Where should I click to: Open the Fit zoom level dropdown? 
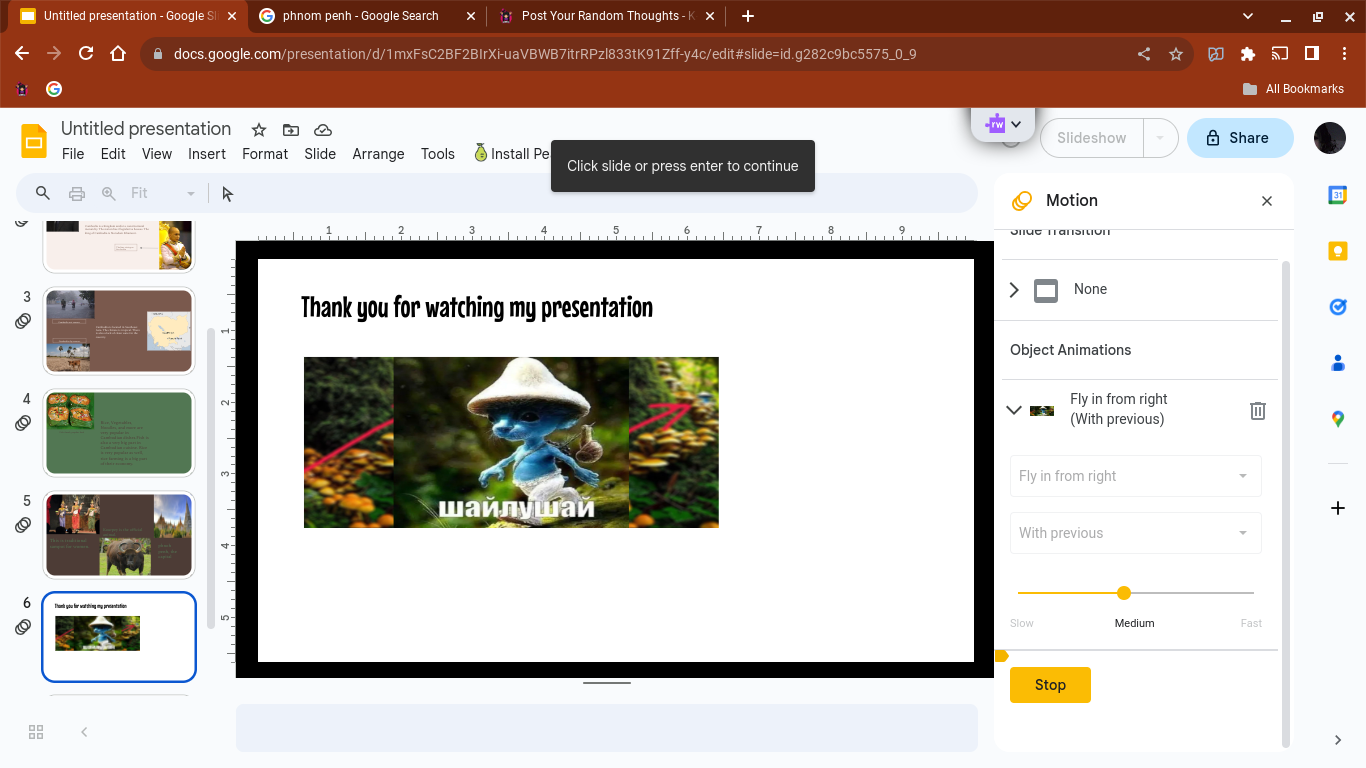tap(163, 193)
